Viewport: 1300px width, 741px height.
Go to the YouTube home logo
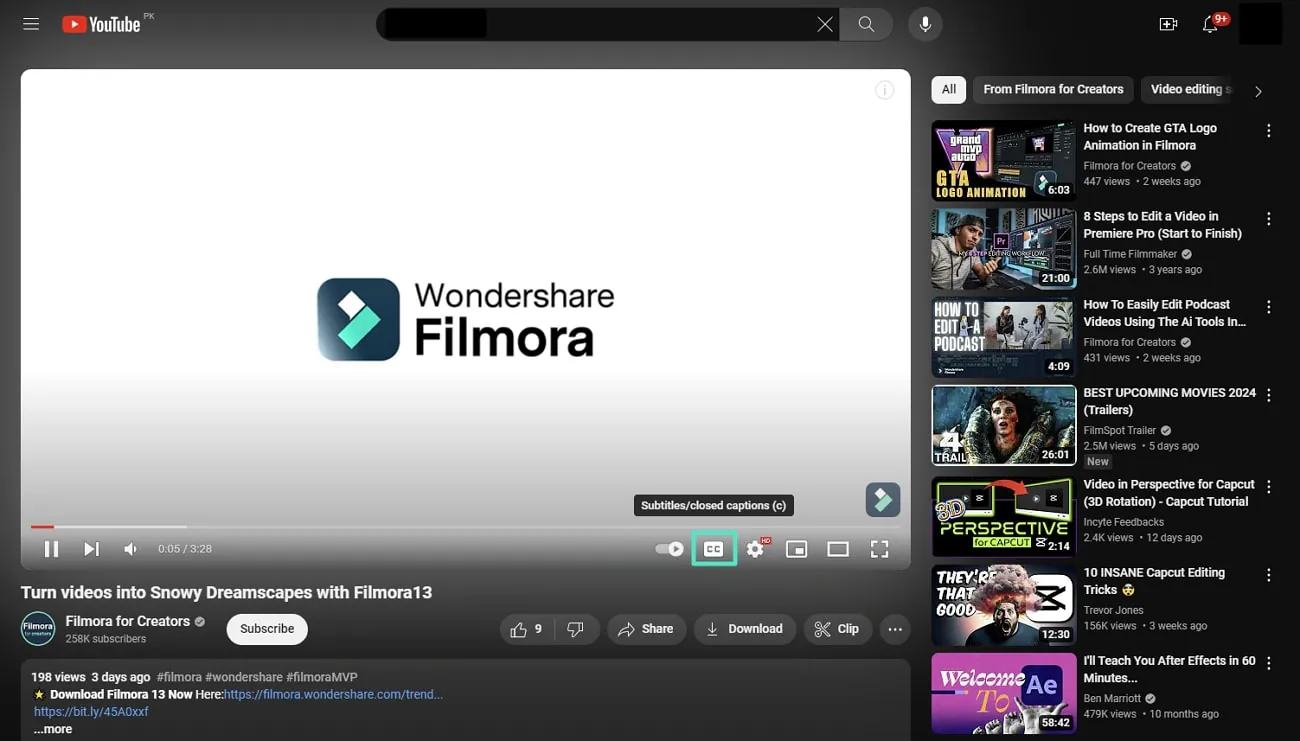click(x=101, y=24)
